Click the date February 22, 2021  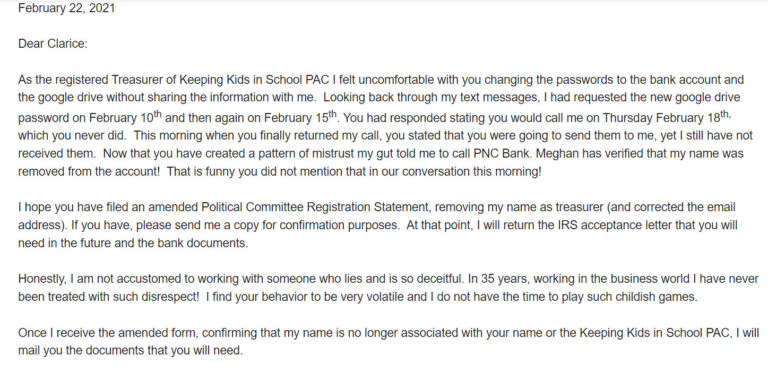point(67,8)
